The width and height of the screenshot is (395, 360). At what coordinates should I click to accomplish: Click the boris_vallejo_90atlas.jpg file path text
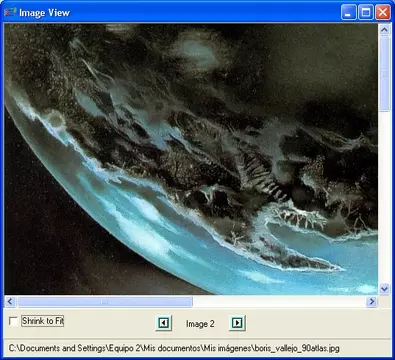click(174, 348)
